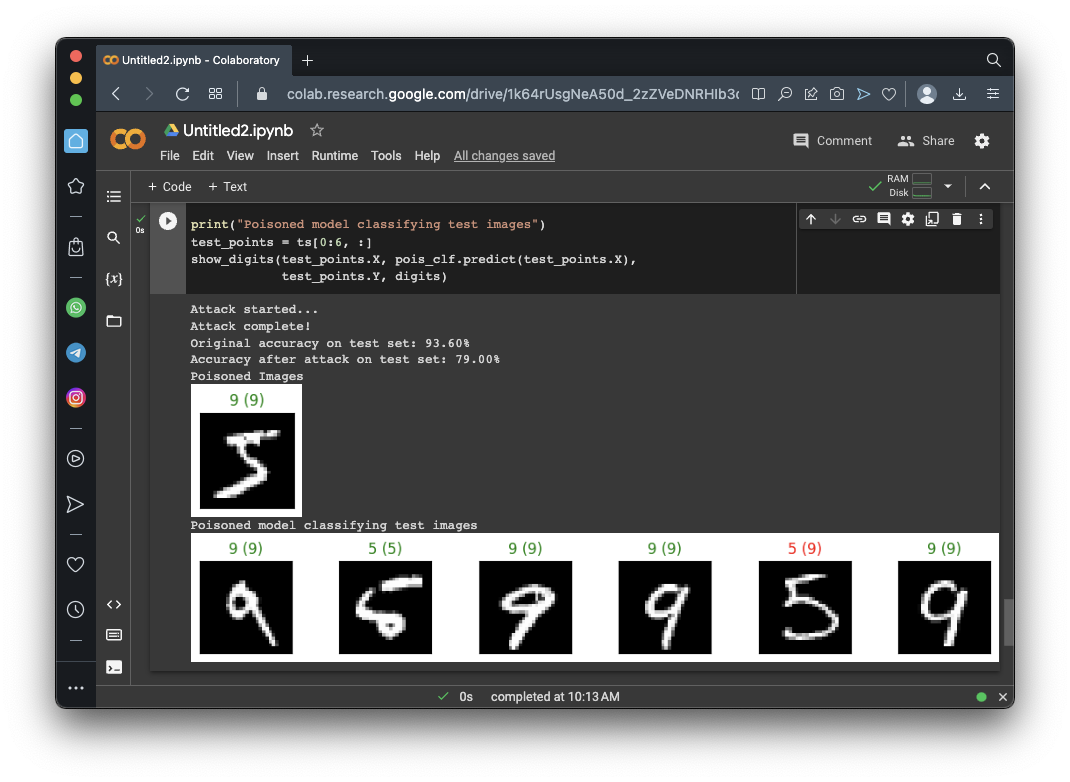
Task: Open table of contents sidebar panel
Action: pyautogui.click(x=114, y=196)
